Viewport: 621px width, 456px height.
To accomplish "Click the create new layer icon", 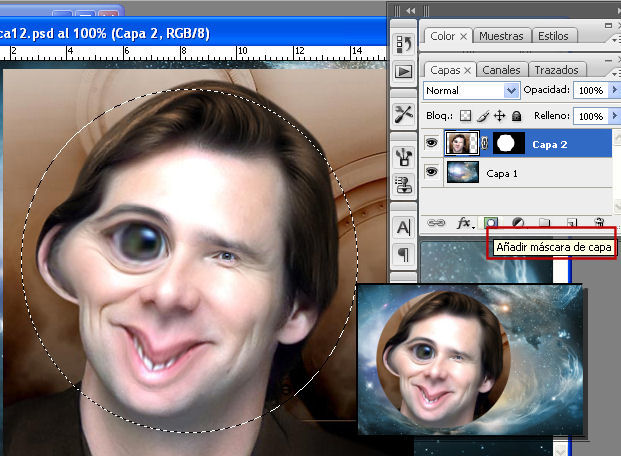I will click(x=571, y=223).
